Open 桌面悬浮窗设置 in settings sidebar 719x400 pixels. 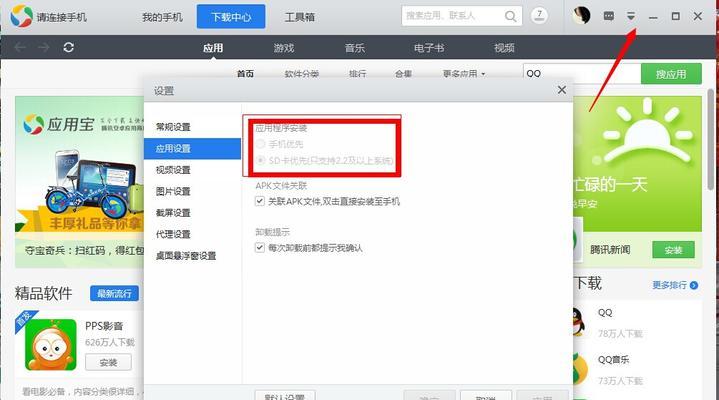click(x=192, y=256)
